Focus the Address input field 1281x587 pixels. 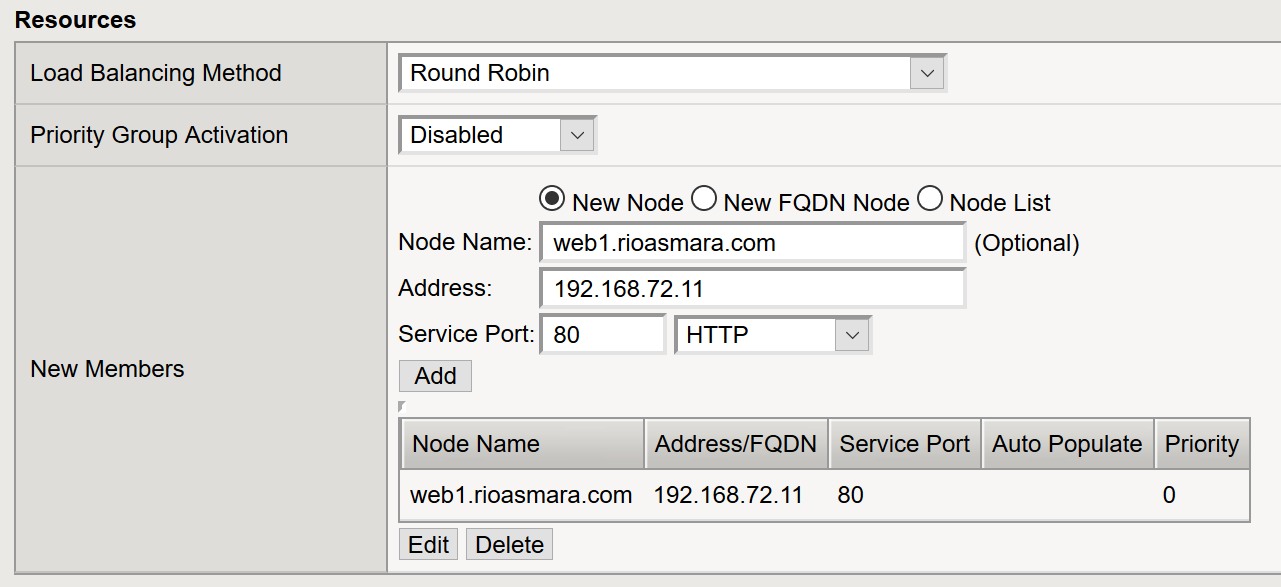[x=752, y=289]
